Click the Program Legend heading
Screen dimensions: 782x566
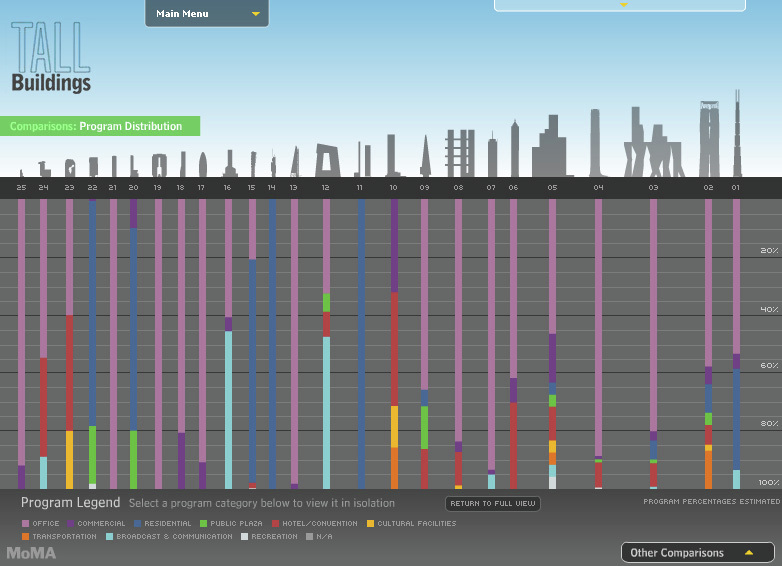tap(70, 503)
